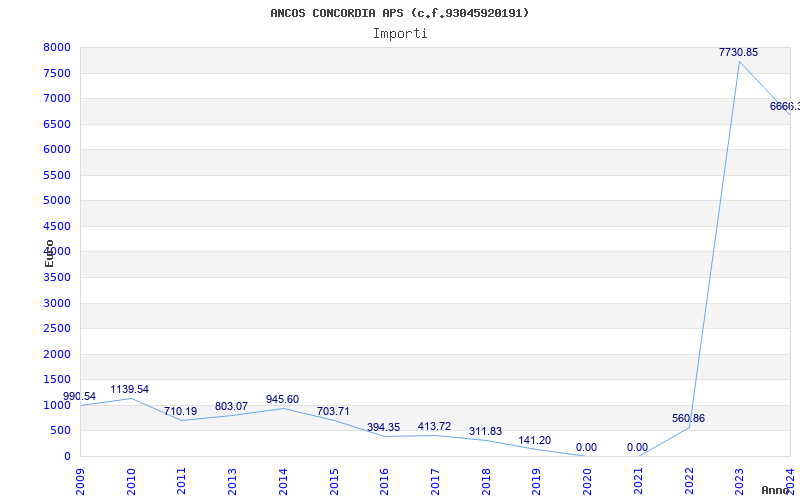The height and width of the screenshot is (500, 800).
Task: Click the 2022 x-axis year label
Action: (x=689, y=482)
